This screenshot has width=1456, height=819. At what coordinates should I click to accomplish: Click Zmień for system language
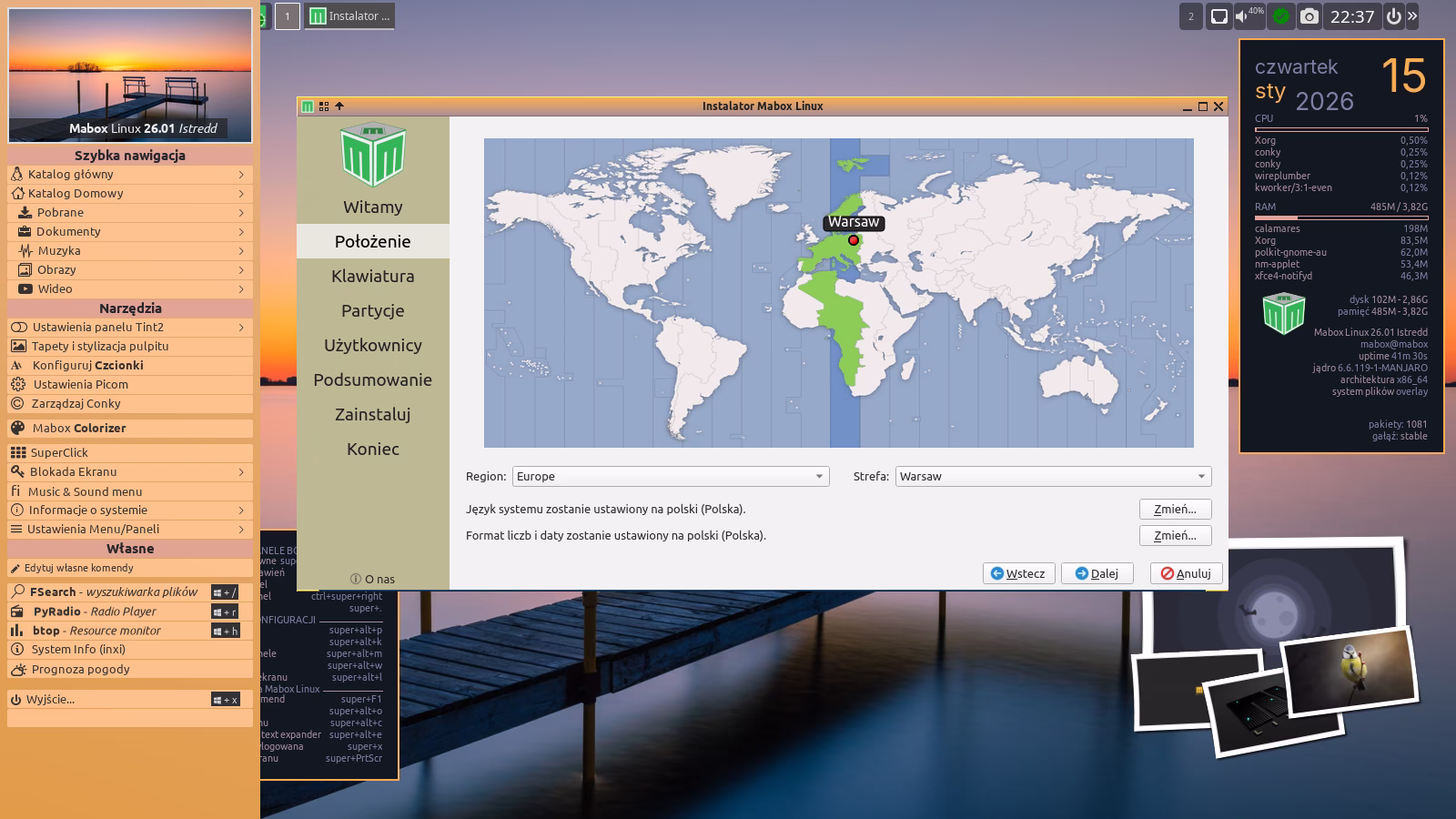tap(1175, 509)
